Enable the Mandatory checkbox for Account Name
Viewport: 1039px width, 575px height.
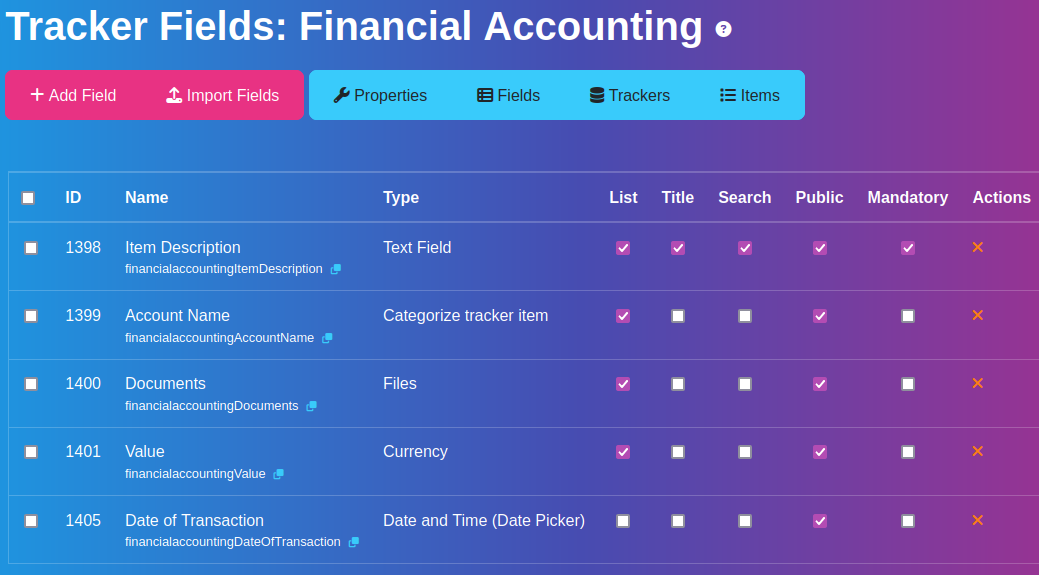click(908, 316)
